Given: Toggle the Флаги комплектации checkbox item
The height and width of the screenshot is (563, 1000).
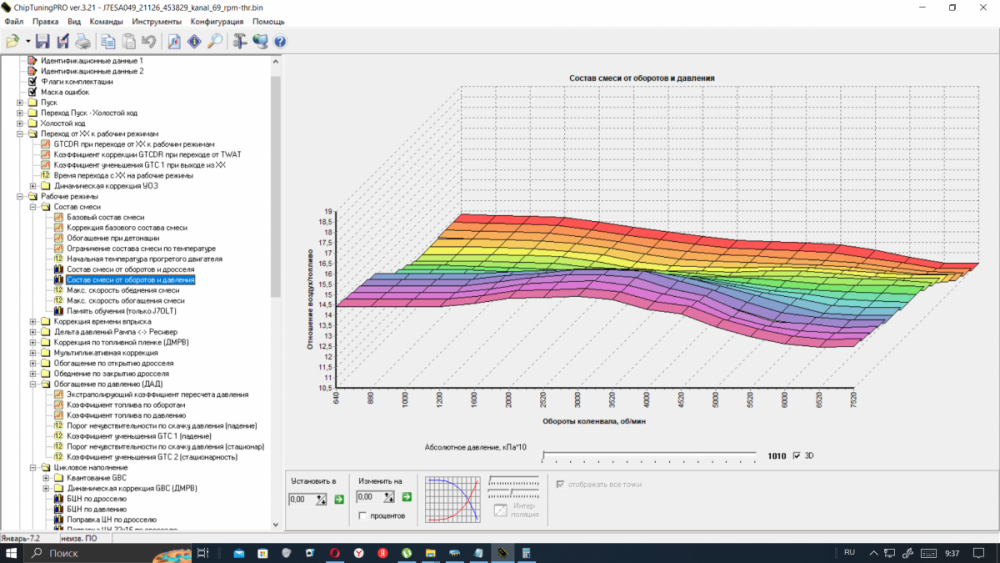Looking at the screenshot, I should click(x=33, y=82).
